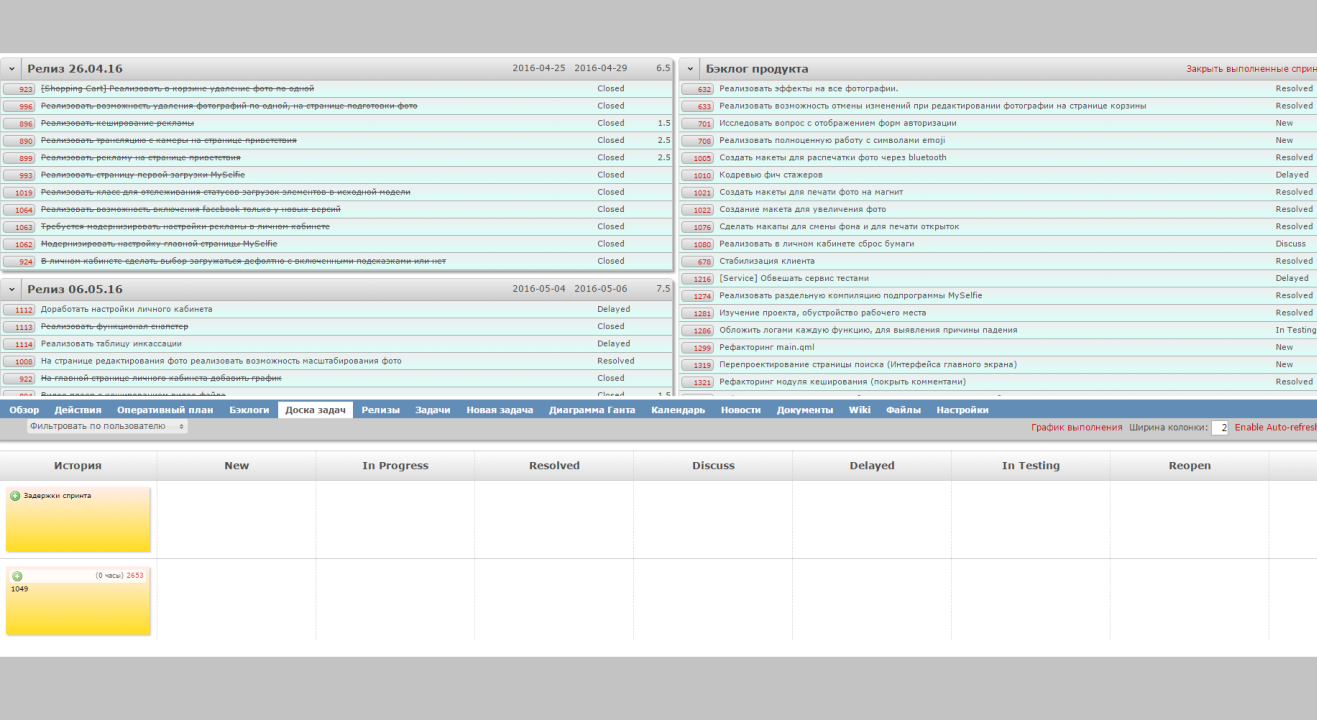The height and width of the screenshot is (720, 1317).
Task: Open issue ID badge 701
Action: [x=698, y=124]
